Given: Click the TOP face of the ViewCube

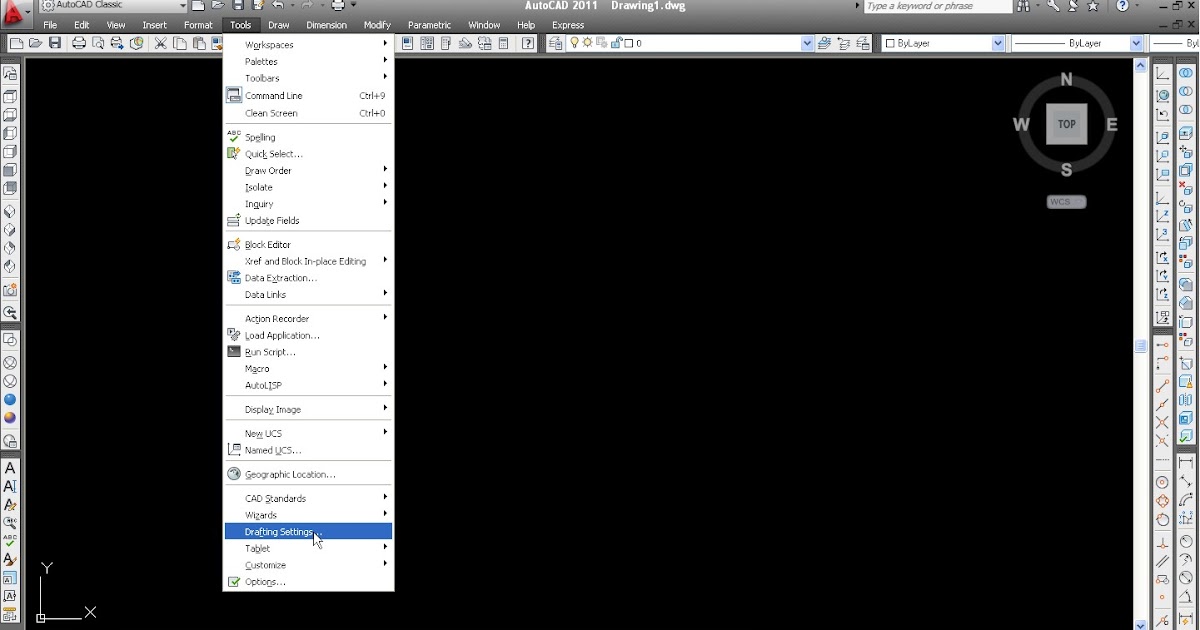Looking at the screenshot, I should click(1066, 123).
